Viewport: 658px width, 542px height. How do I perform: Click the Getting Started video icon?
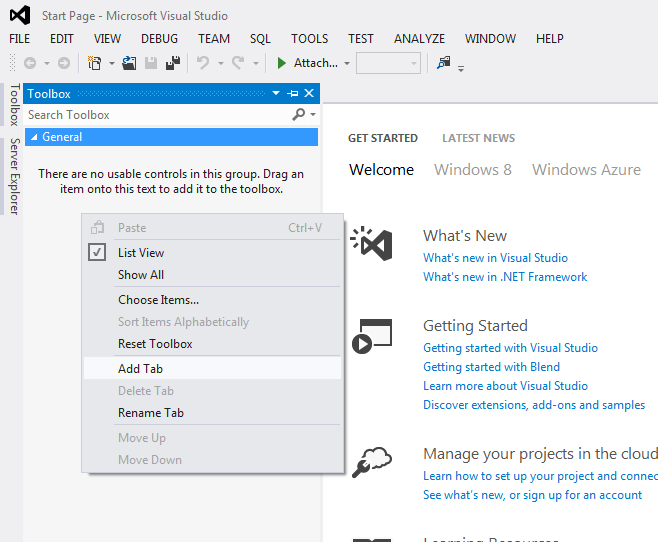pyautogui.click(x=372, y=336)
